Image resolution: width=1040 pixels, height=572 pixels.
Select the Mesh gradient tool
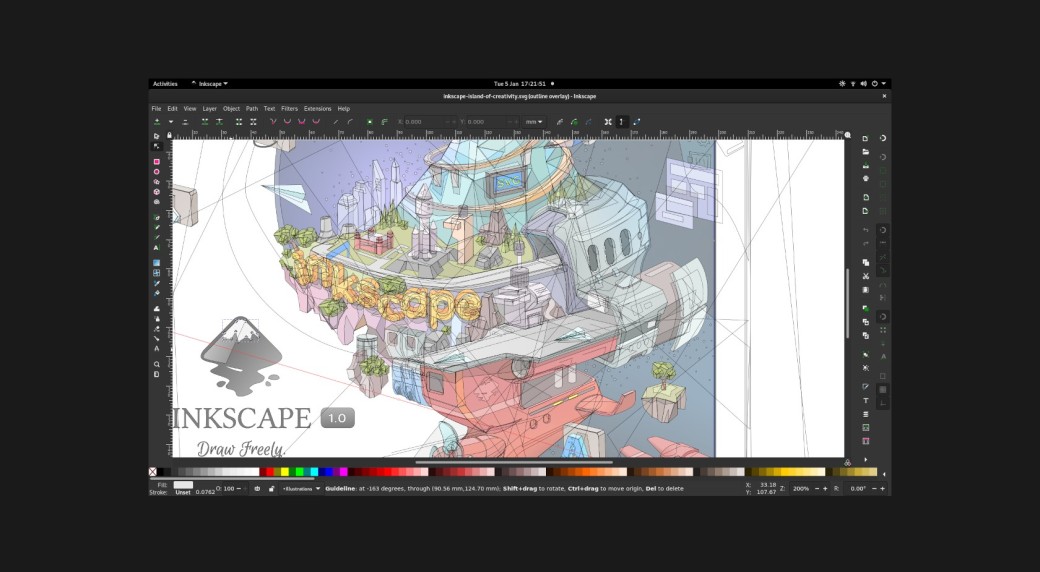[157, 273]
